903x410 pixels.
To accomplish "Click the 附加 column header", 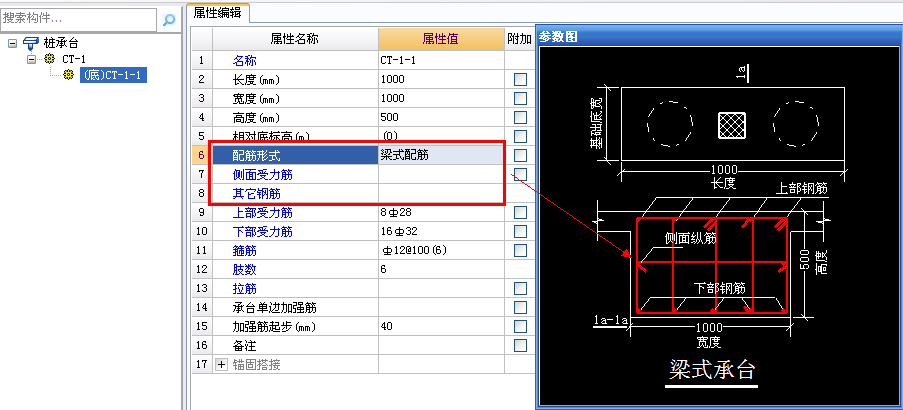I will 519,39.
